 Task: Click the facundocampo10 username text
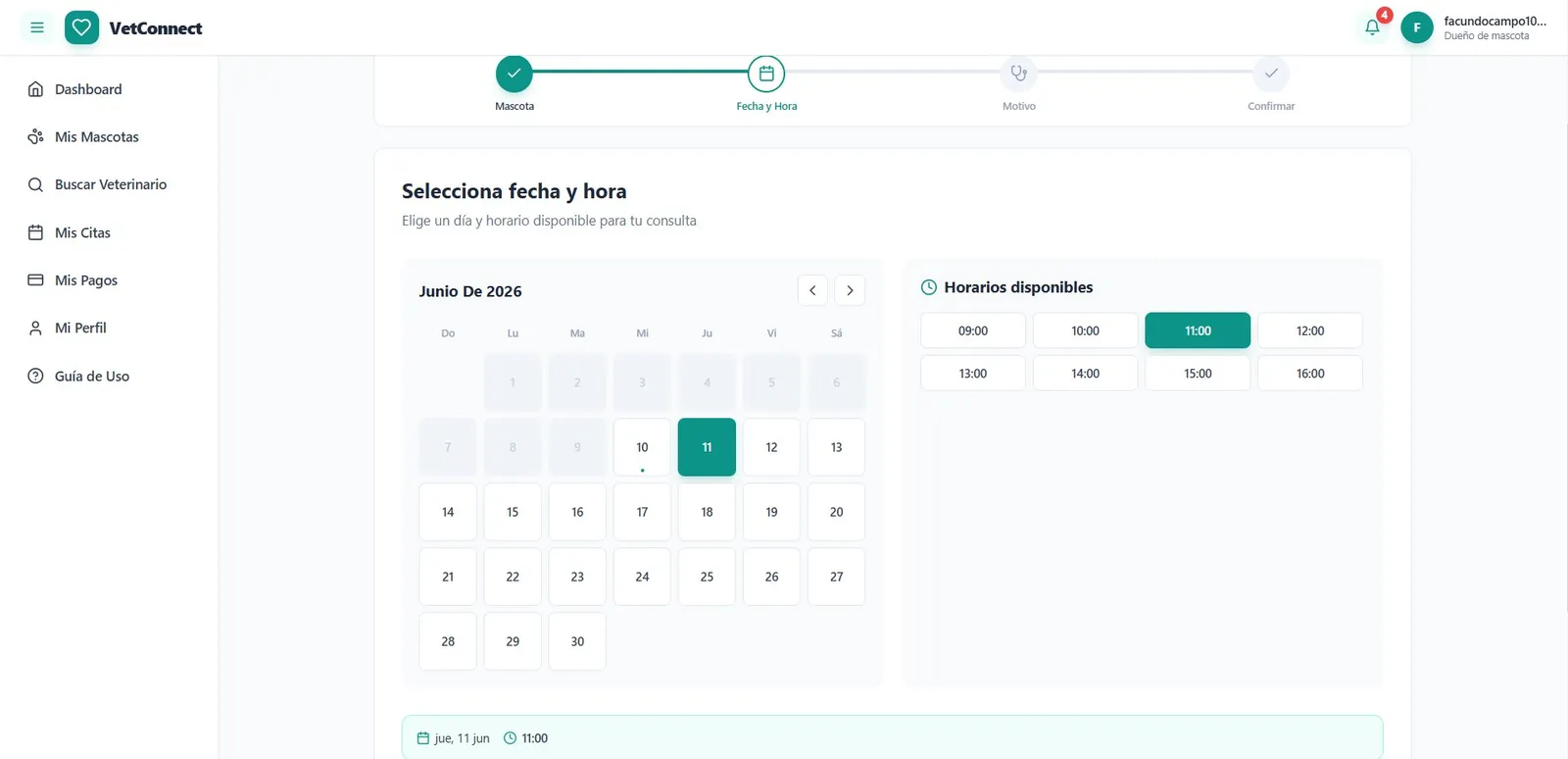point(1494,21)
